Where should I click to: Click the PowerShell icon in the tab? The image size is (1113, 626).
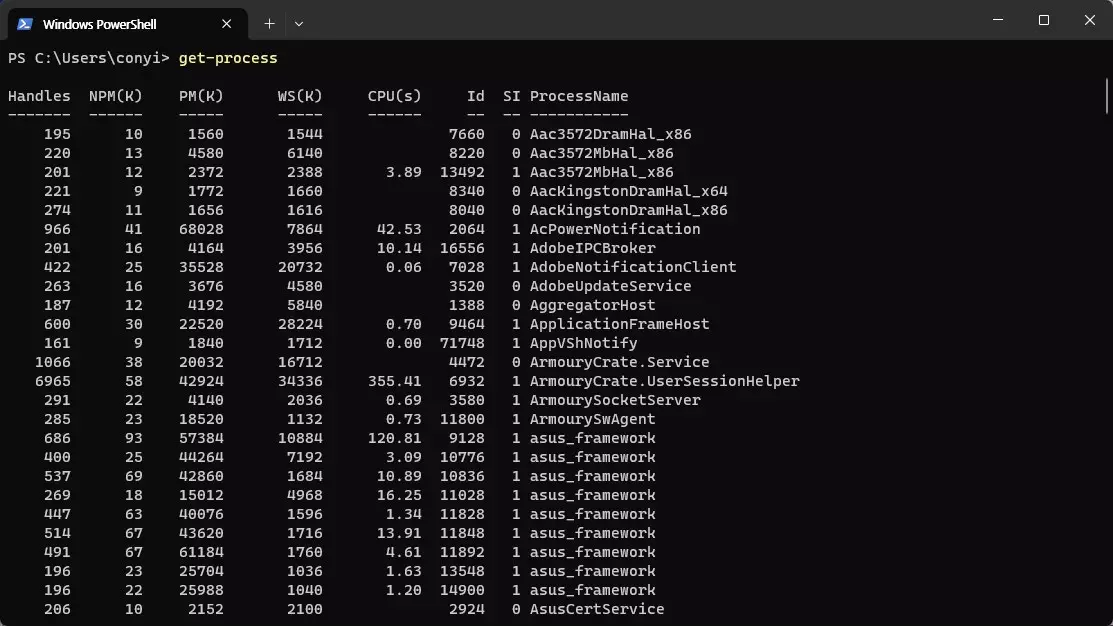[x=25, y=24]
